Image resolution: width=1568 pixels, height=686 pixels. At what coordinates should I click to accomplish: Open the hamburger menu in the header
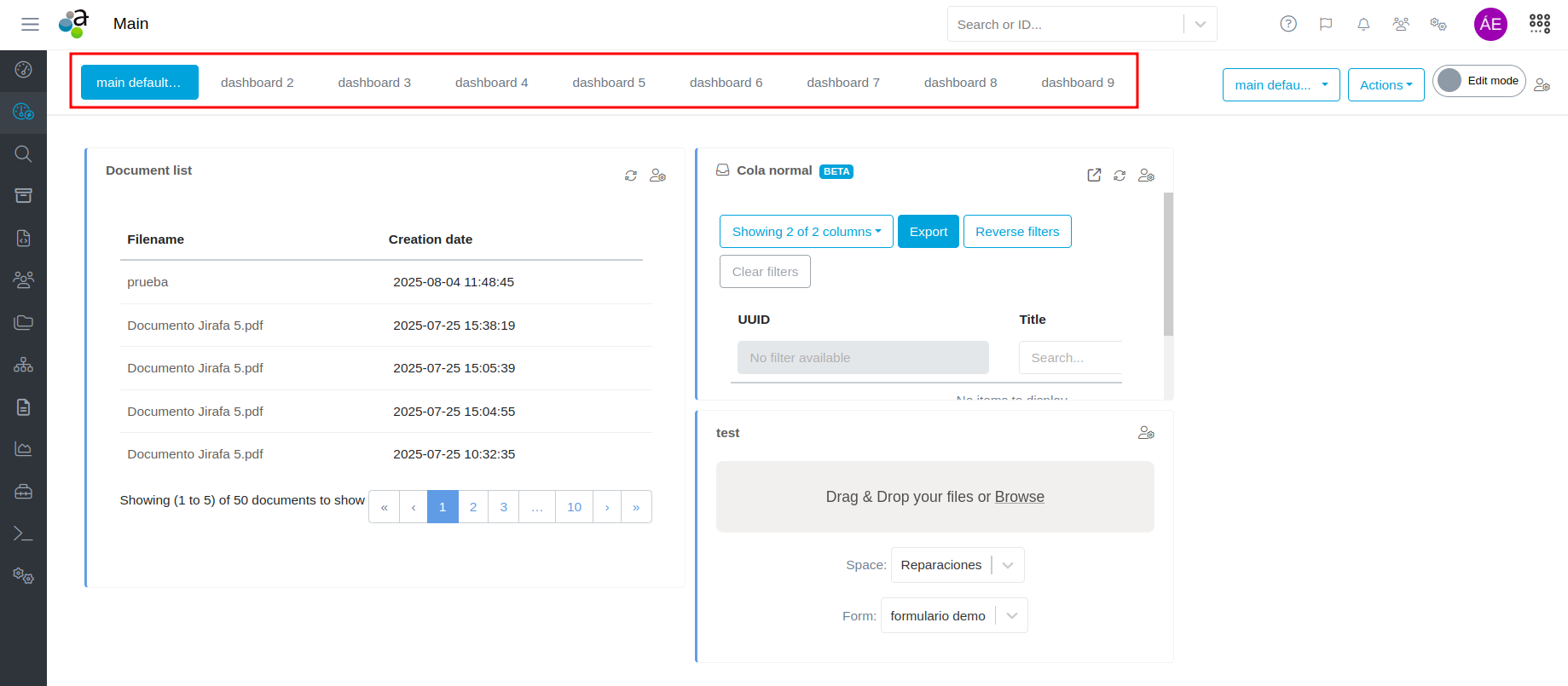coord(30,24)
